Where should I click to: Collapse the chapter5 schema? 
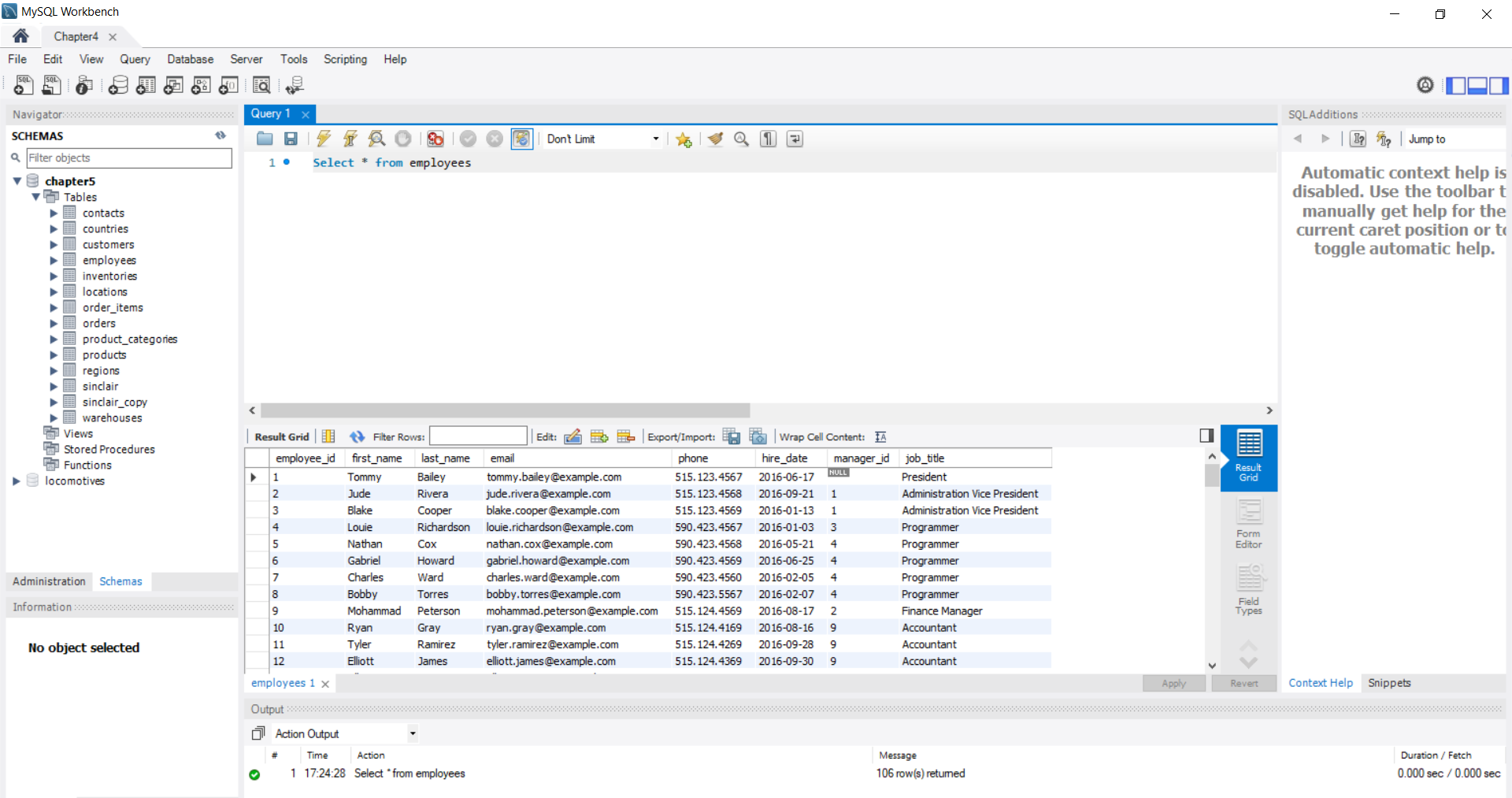point(17,181)
